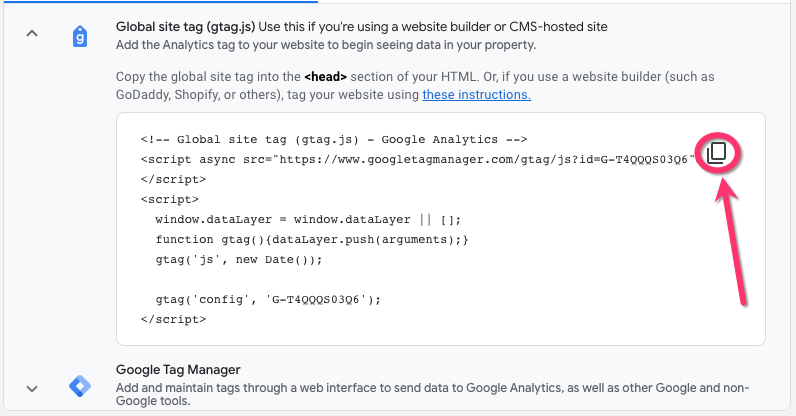This screenshot has height=416, width=796.
Task: Open the "these instructions" link
Action: pos(476,95)
